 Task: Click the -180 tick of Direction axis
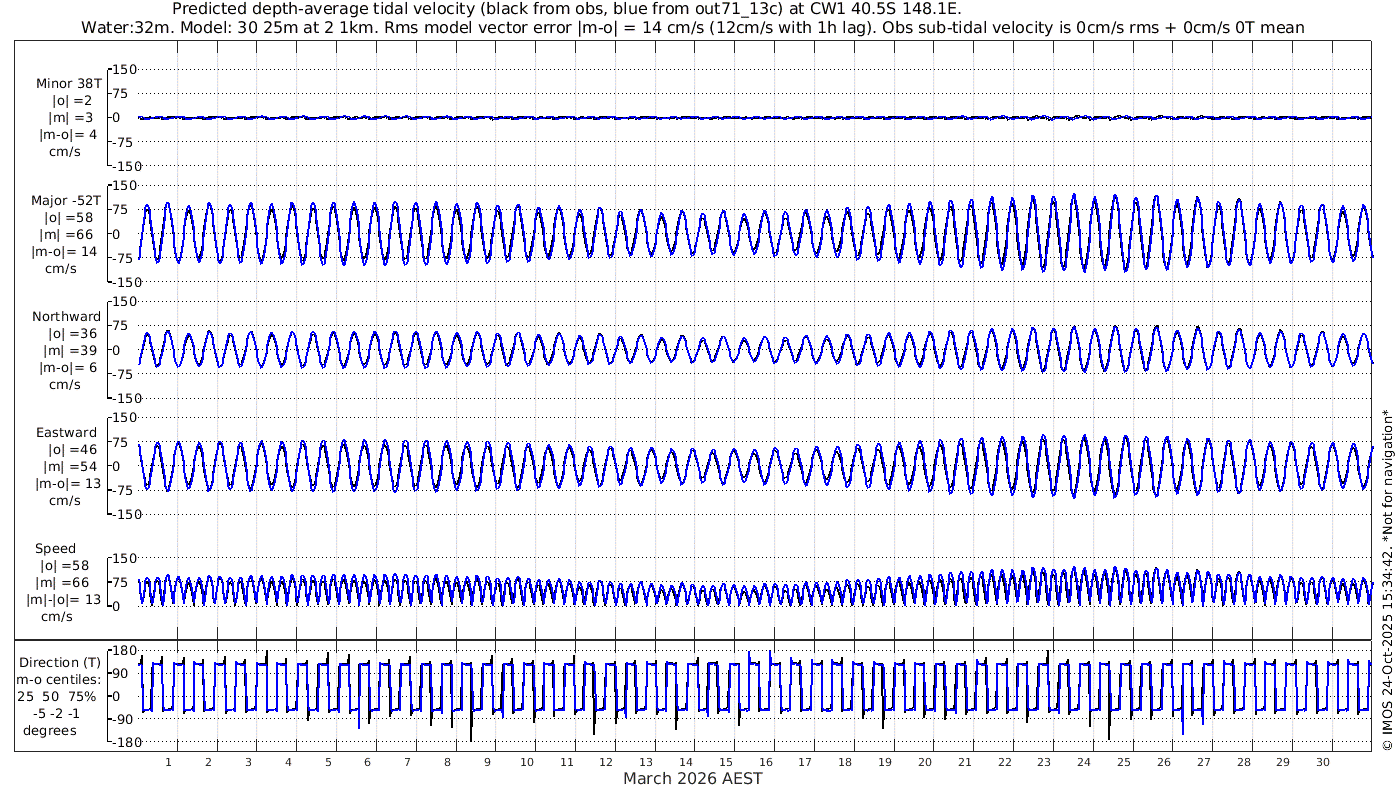[122, 742]
